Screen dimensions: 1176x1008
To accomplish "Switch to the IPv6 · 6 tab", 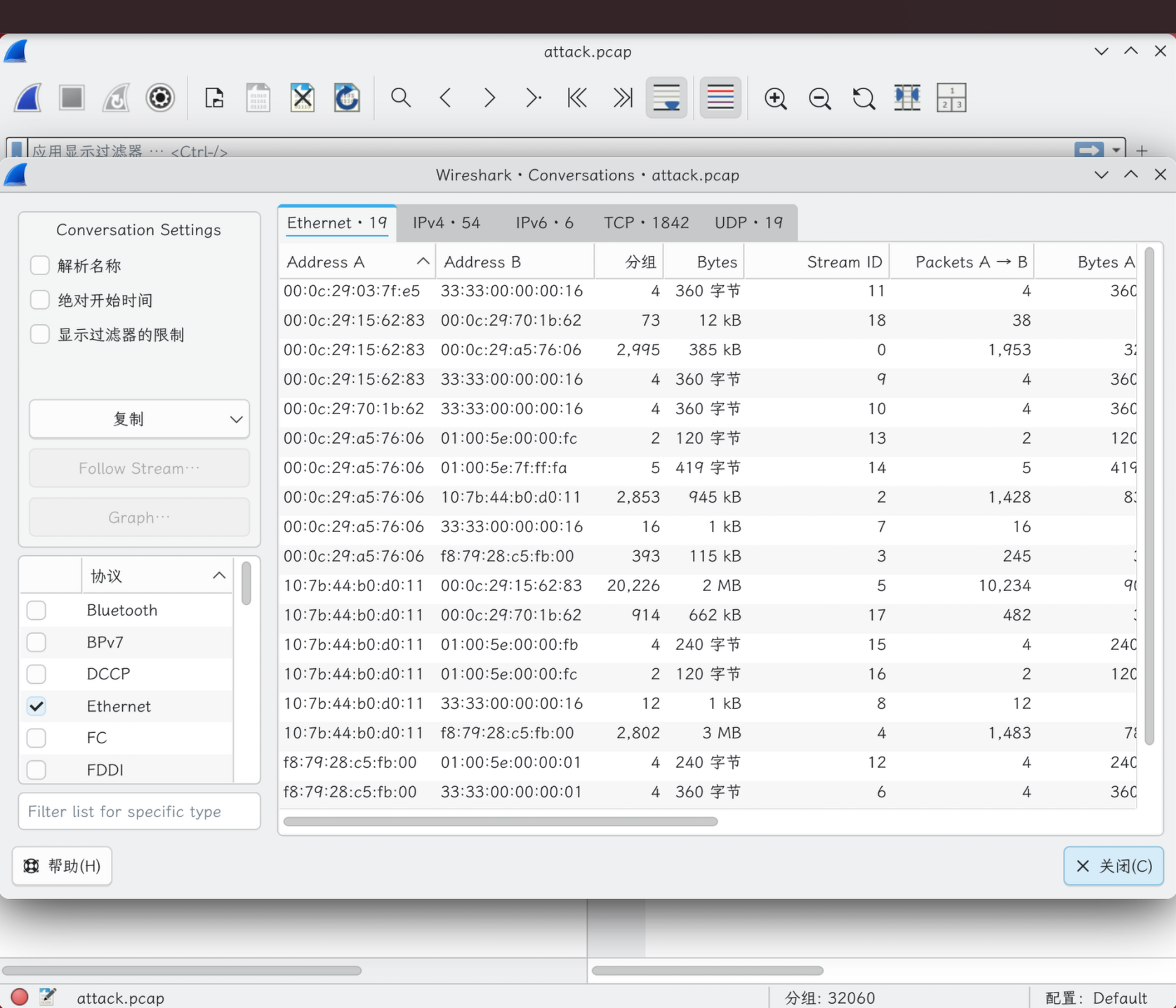I will (544, 223).
